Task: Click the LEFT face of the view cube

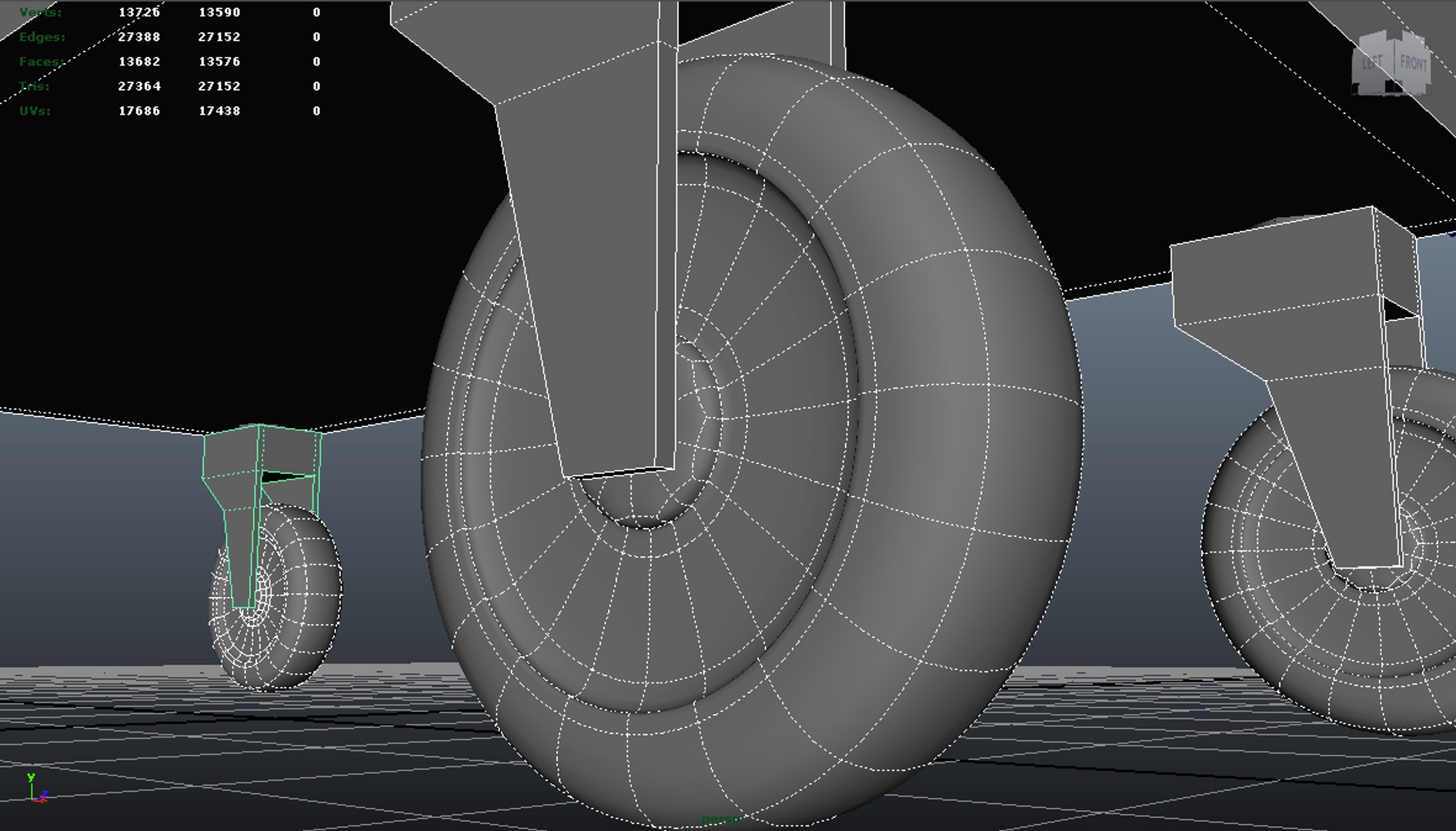Action: pos(1371,65)
